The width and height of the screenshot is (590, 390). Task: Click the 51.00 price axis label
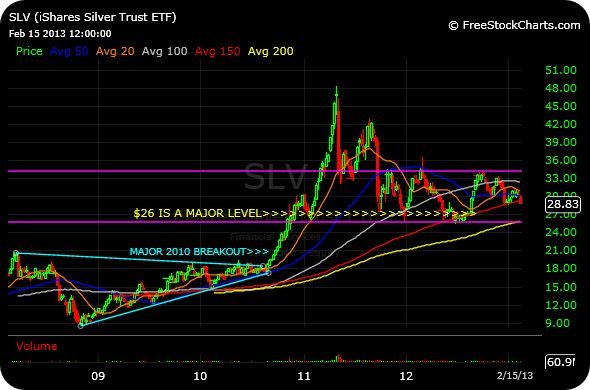(x=561, y=70)
